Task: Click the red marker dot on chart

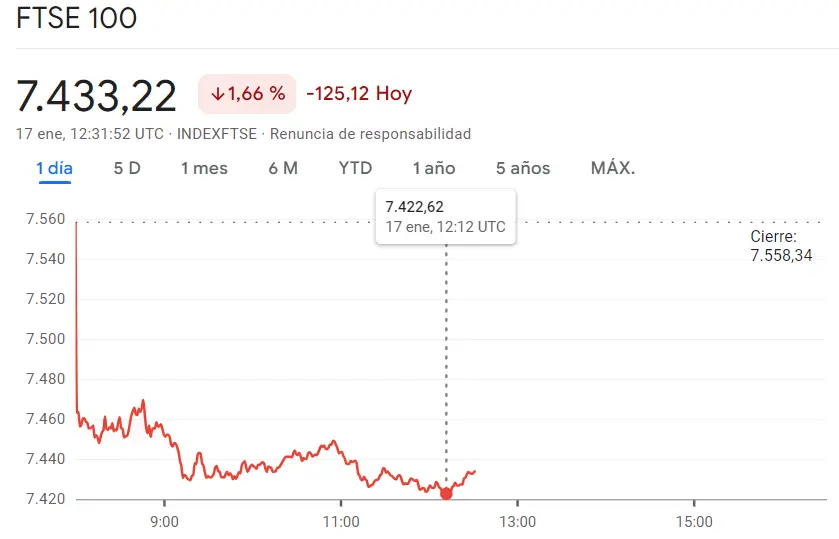Action: coord(446,494)
